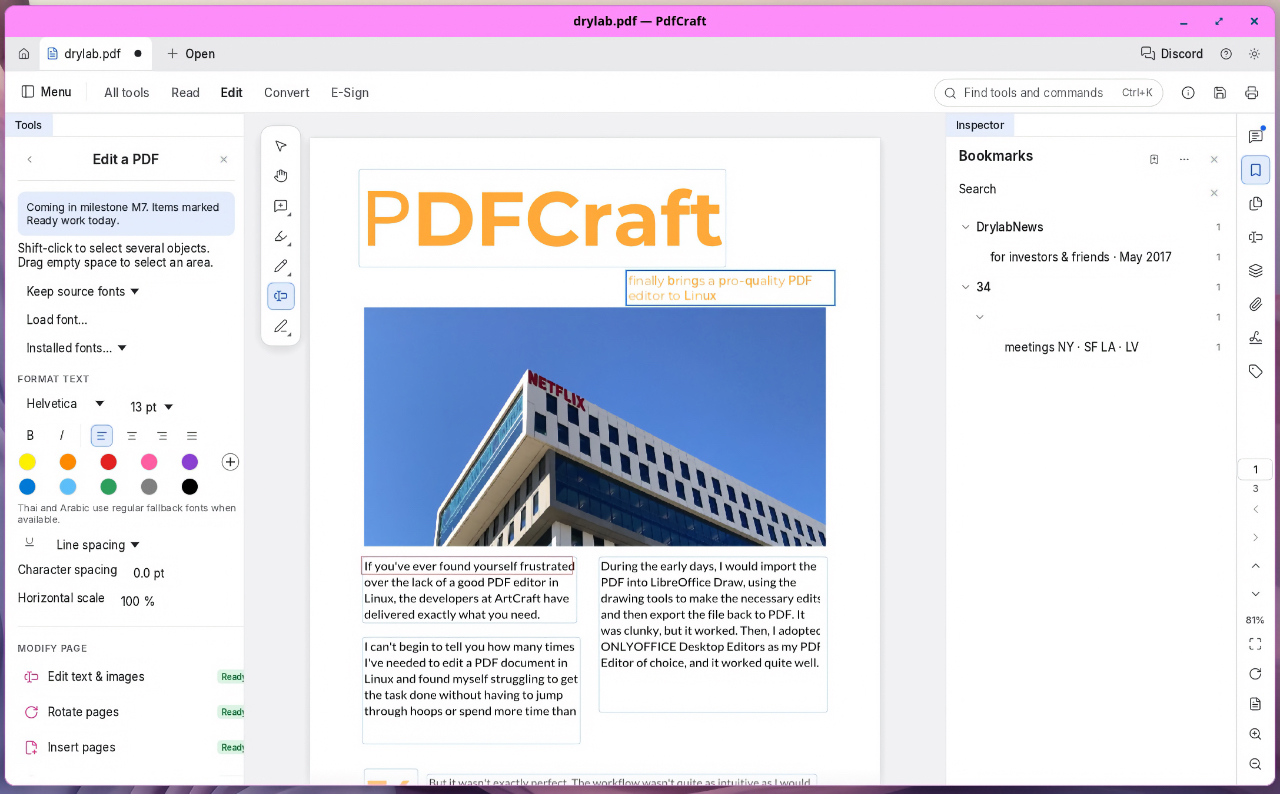Open the 13 pt size dropdown
The width and height of the screenshot is (1280, 794).
(152, 407)
